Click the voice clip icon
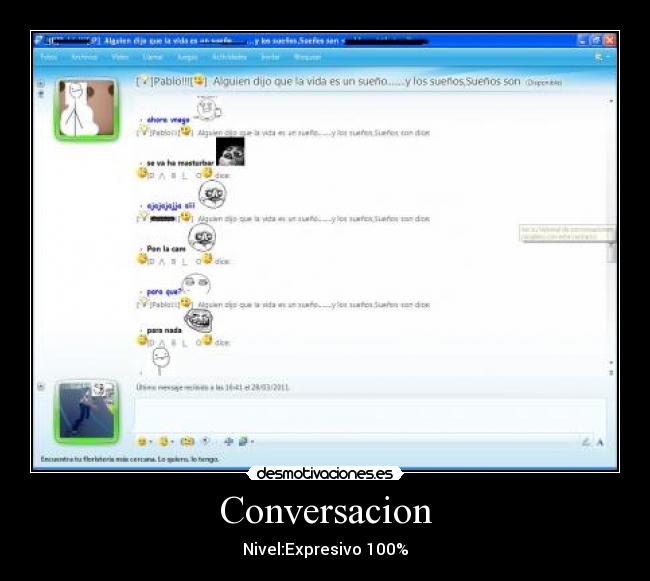 [205, 441]
